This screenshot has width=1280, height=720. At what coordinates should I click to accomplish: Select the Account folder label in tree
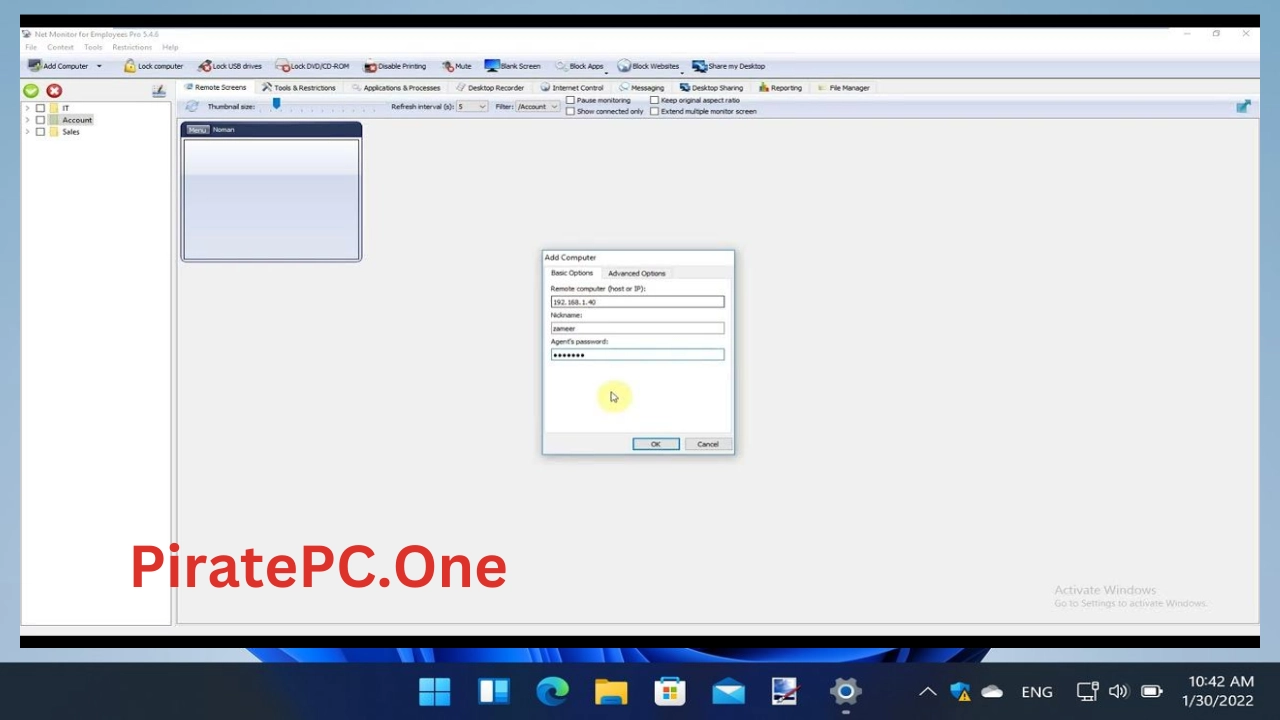tap(77, 120)
